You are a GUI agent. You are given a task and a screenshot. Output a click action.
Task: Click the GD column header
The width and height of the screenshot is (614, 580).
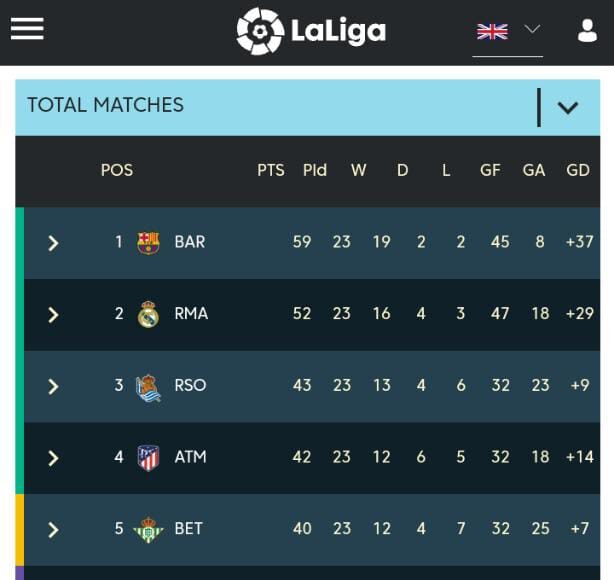[x=578, y=170]
